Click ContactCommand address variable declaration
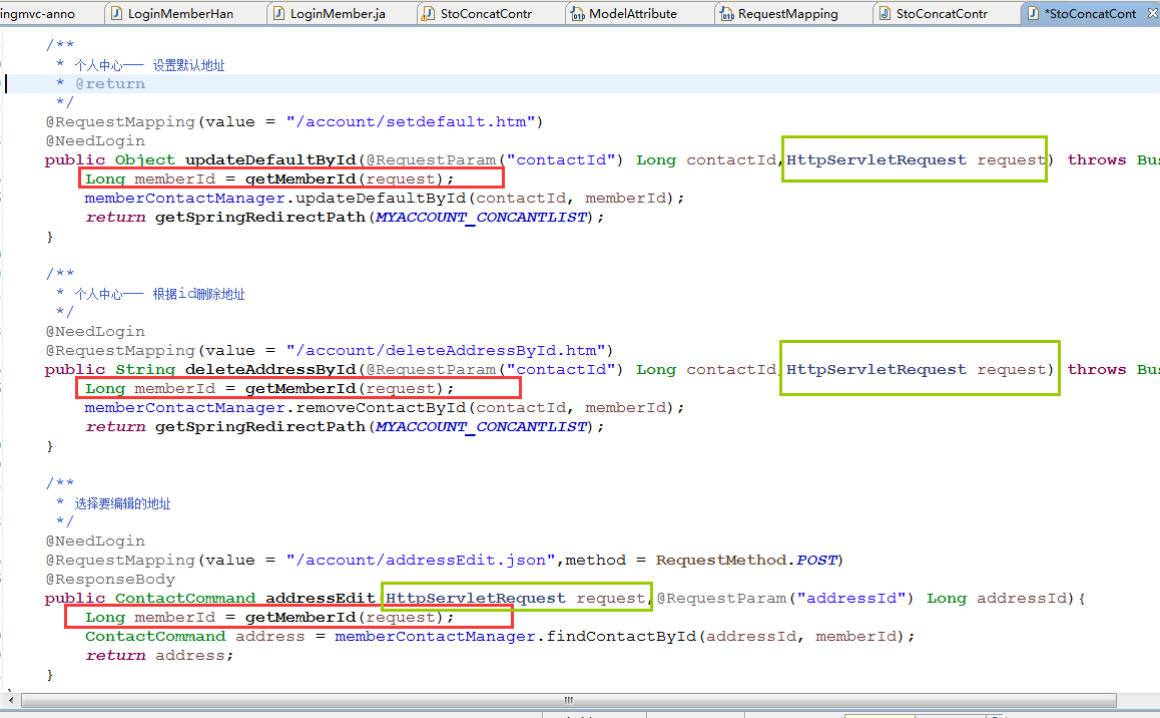The image size is (1160, 718). tap(194, 637)
